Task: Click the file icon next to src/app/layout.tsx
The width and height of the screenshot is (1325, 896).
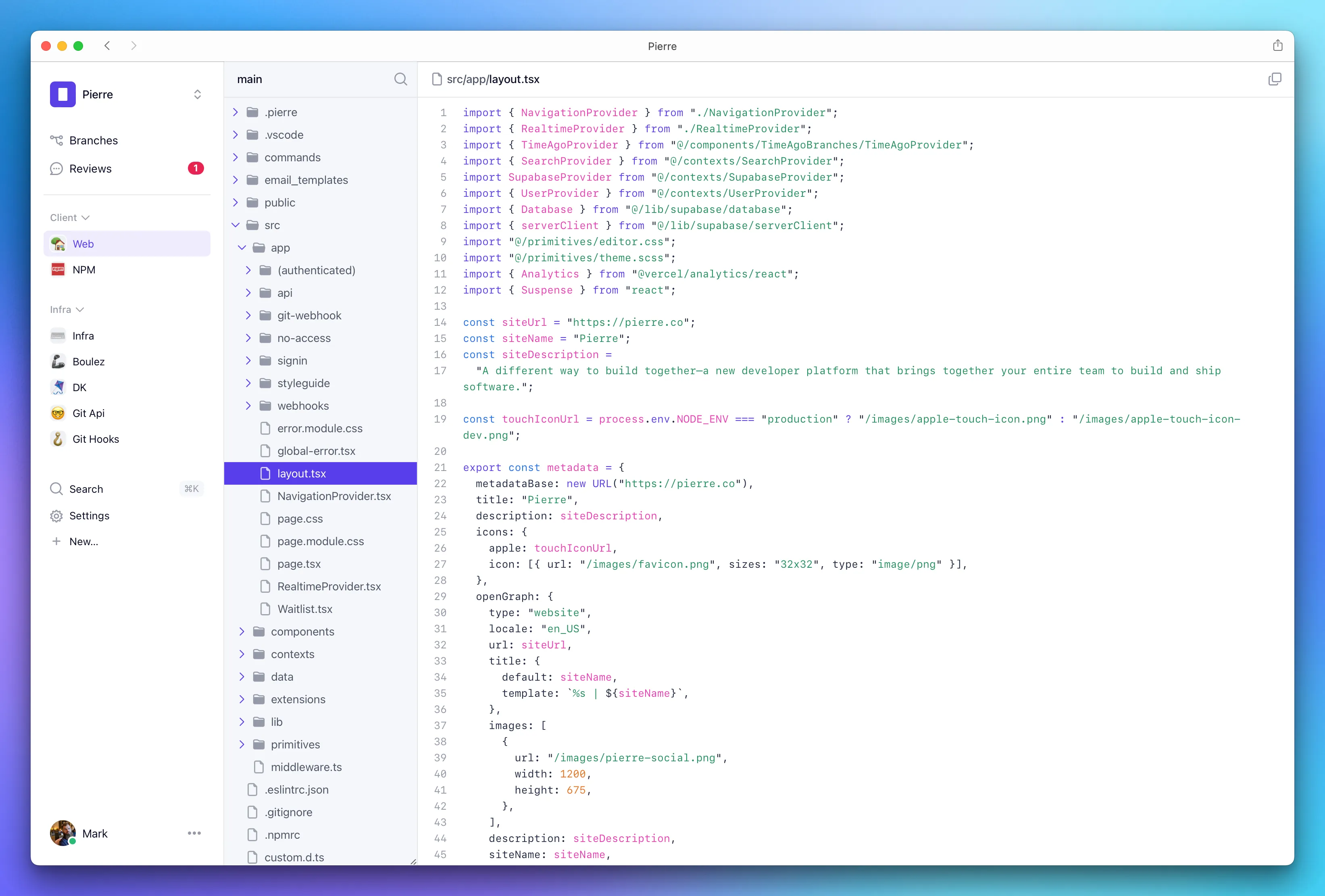Action: tap(437, 79)
